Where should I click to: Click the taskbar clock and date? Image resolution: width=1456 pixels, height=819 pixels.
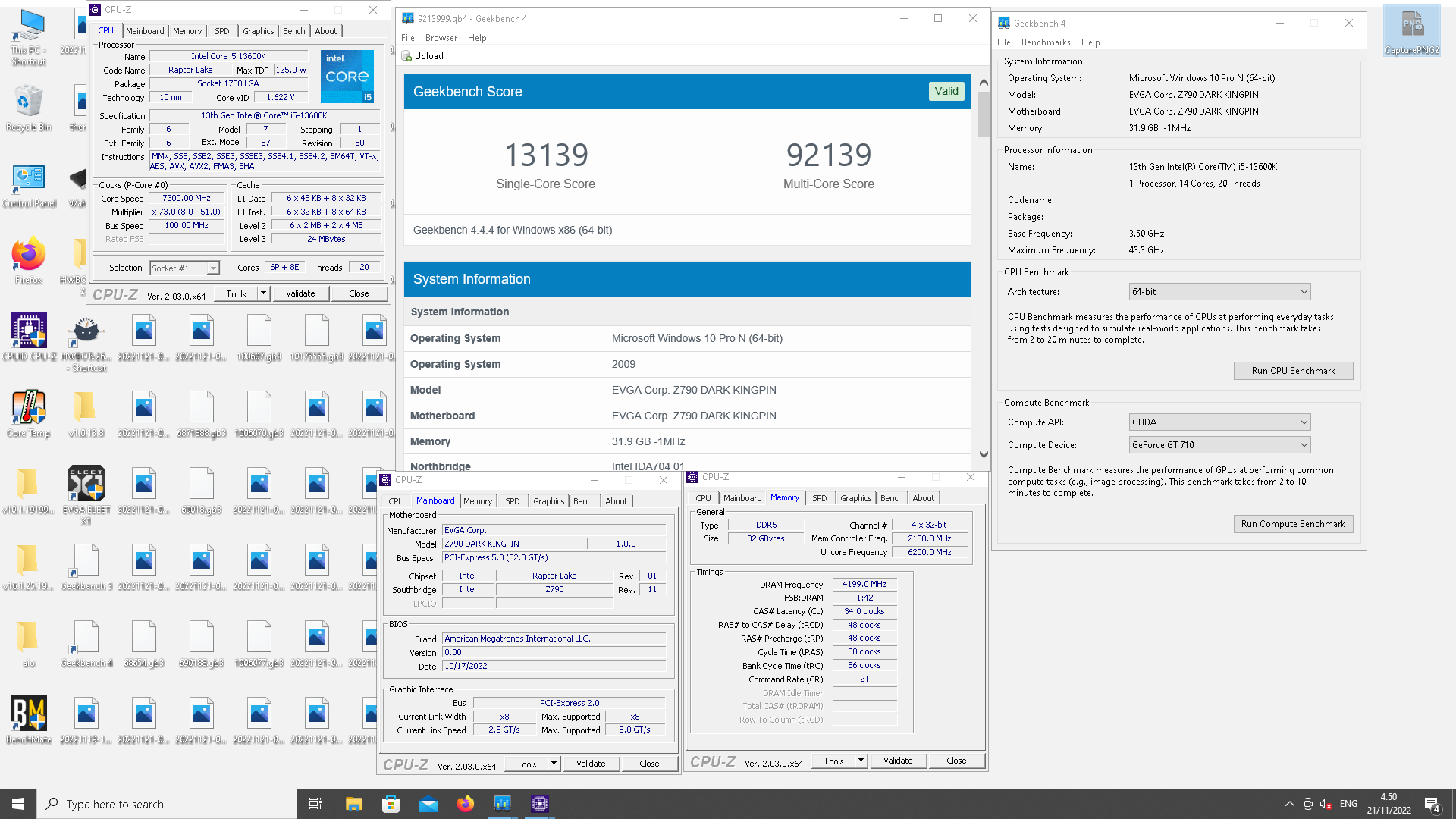[1389, 804]
